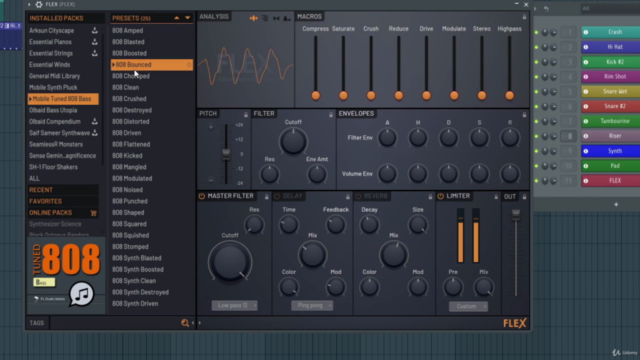Screen dimensions: 640x360
Task: Download the Essential Pianos pack
Action: click(94, 42)
